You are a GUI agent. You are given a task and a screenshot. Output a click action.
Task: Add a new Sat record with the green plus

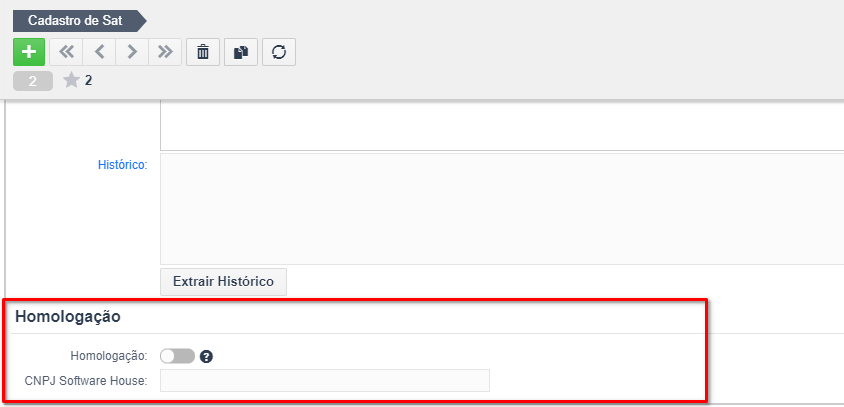click(x=29, y=52)
